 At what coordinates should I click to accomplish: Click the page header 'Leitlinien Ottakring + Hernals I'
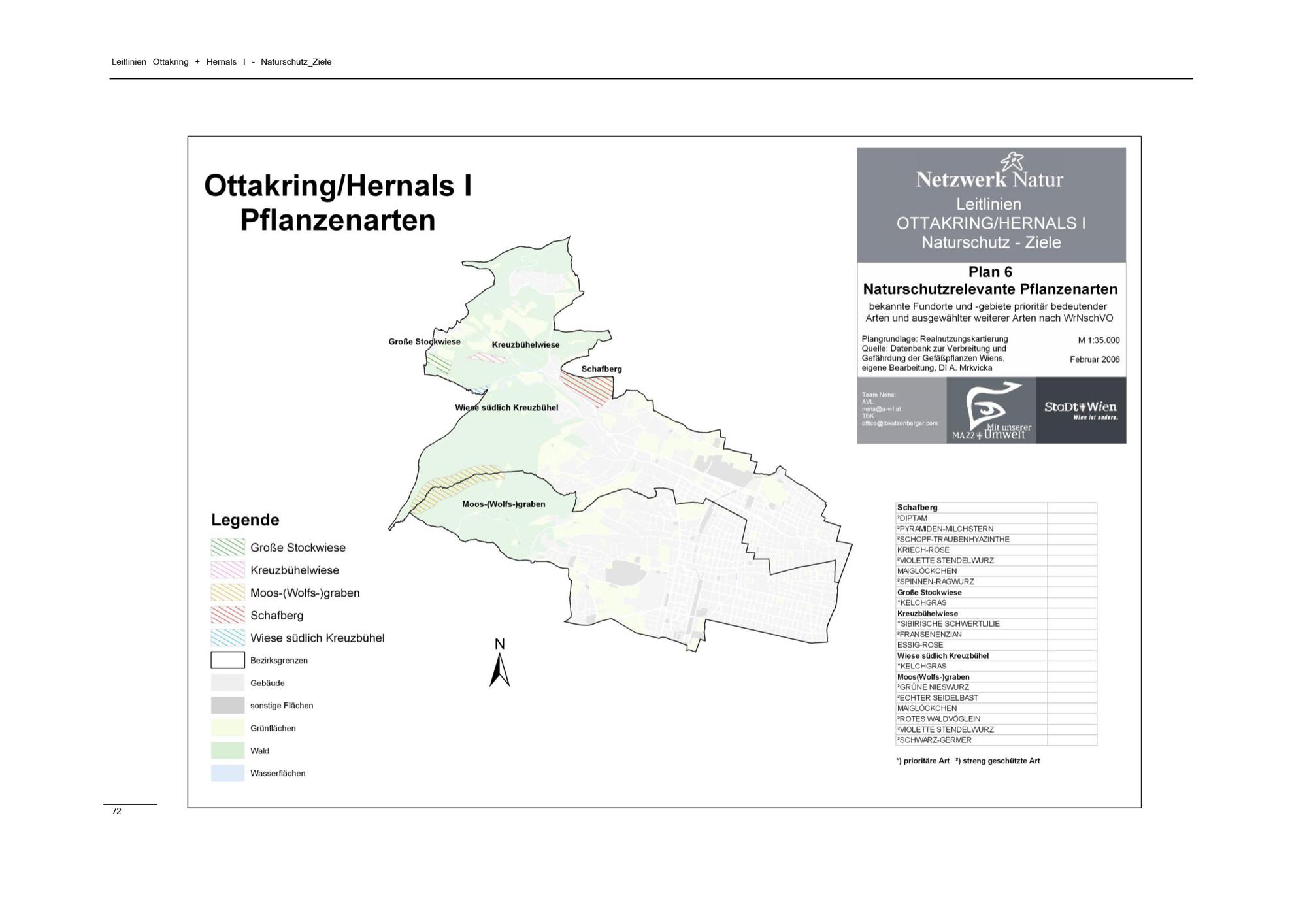178,62
